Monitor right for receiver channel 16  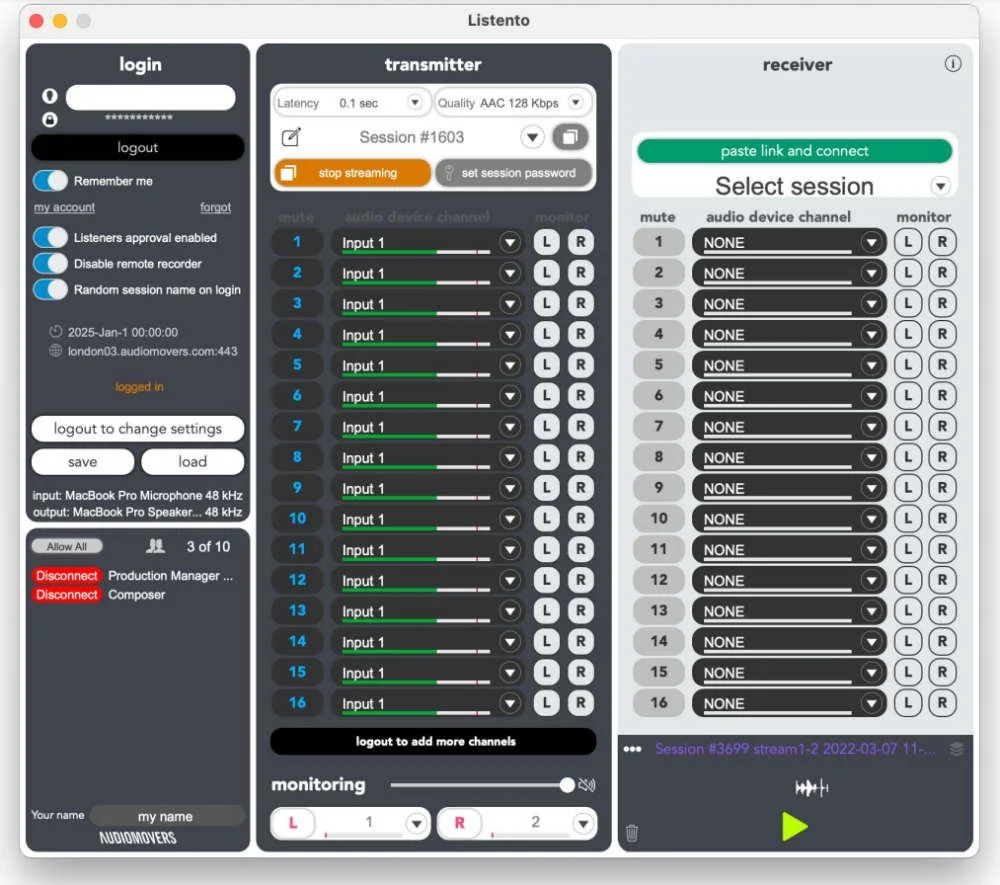pyautogui.click(x=942, y=703)
